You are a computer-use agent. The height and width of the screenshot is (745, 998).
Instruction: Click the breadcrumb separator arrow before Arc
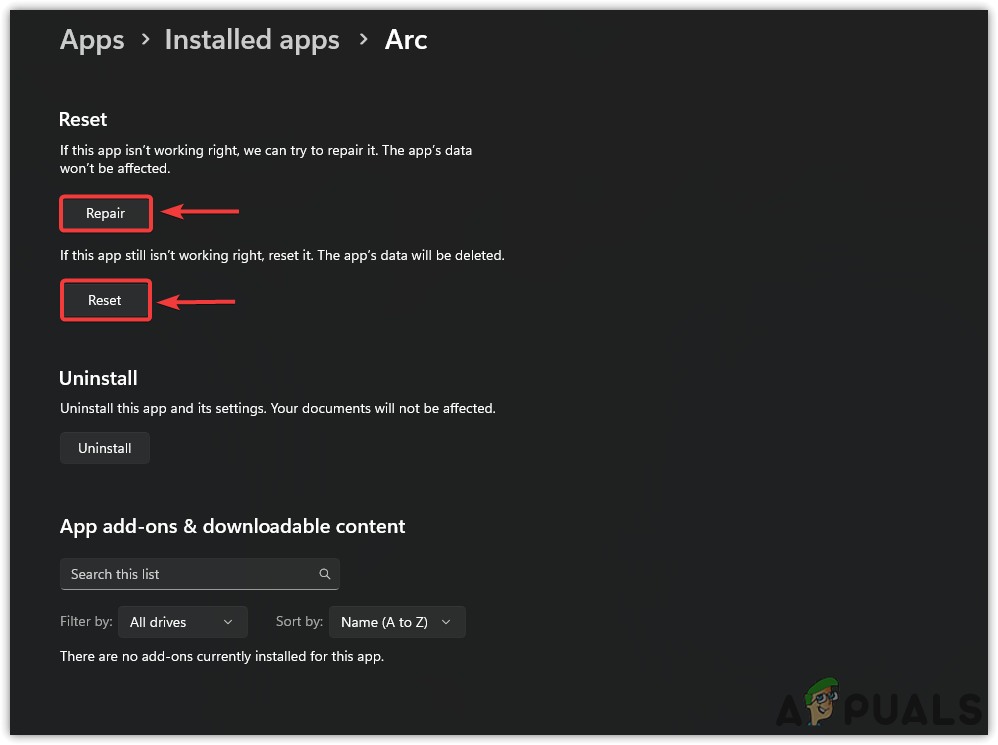point(363,40)
